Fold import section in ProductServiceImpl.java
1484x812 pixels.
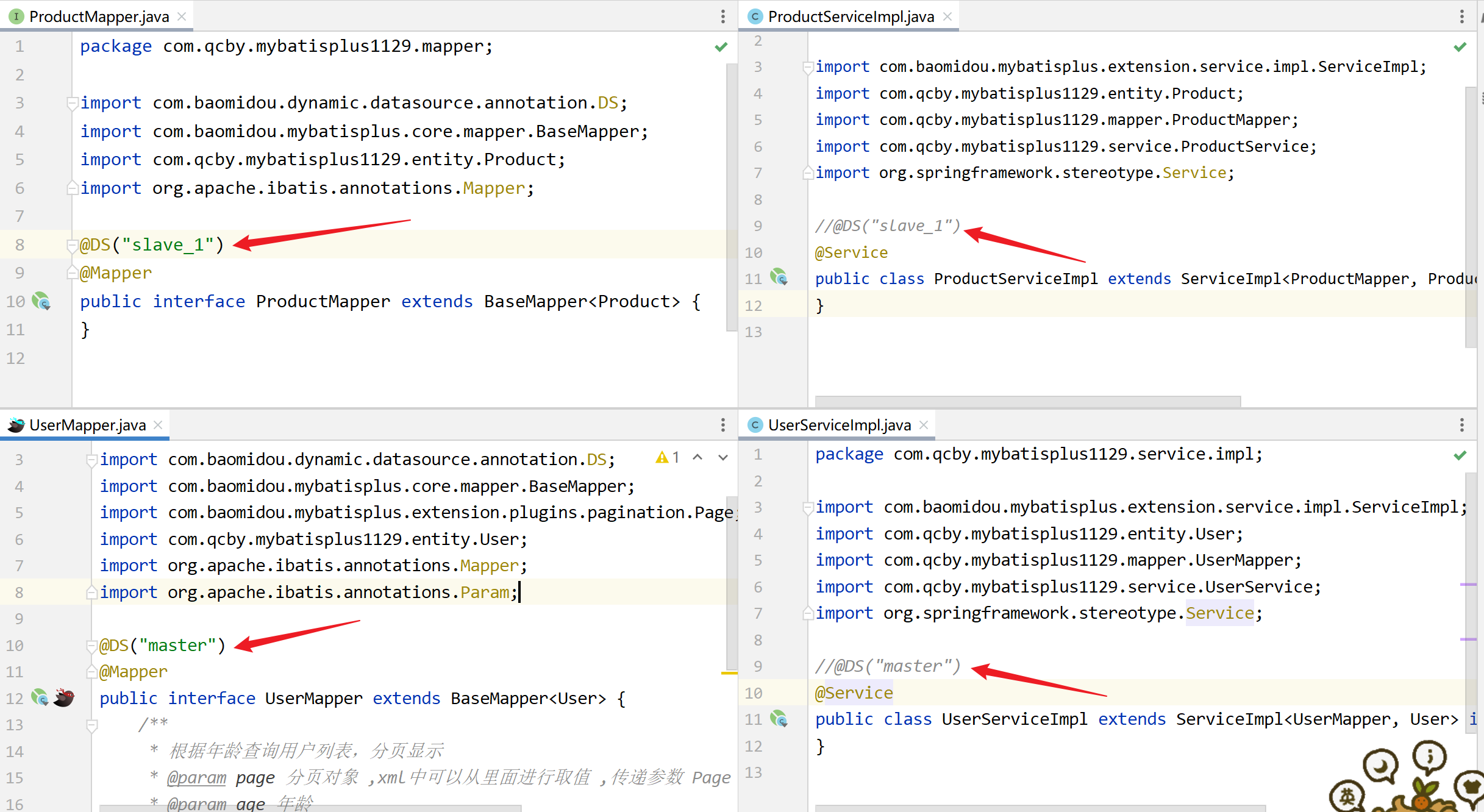[808, 66]
